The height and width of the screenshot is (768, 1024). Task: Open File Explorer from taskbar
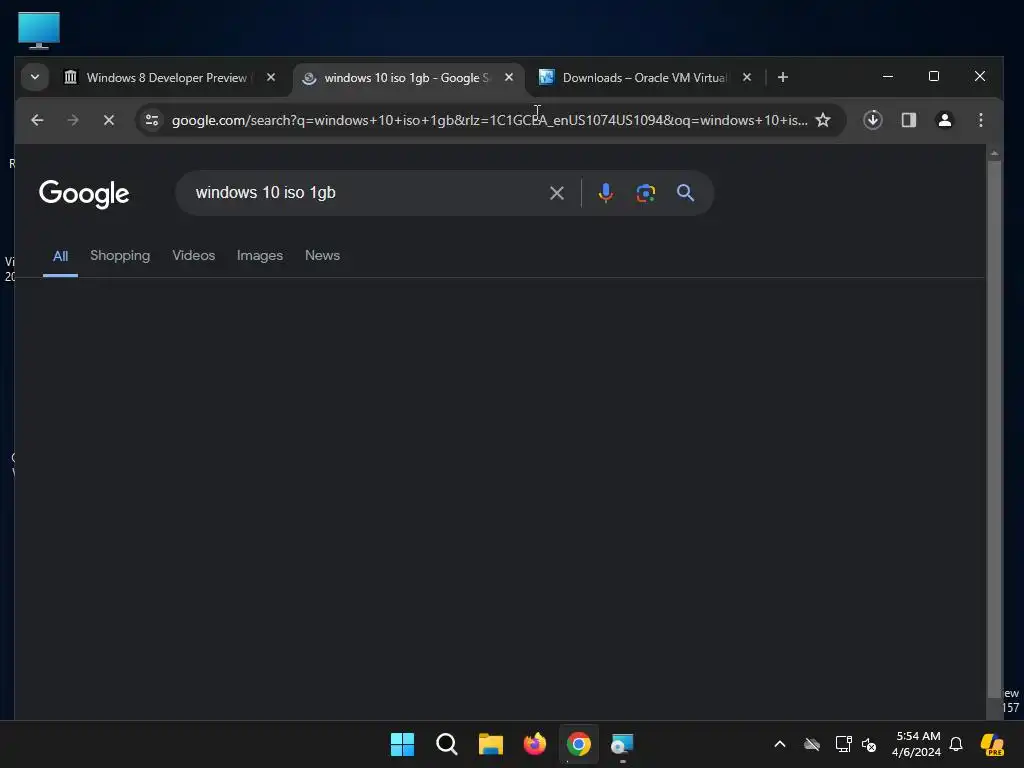[x=490, y=744]
